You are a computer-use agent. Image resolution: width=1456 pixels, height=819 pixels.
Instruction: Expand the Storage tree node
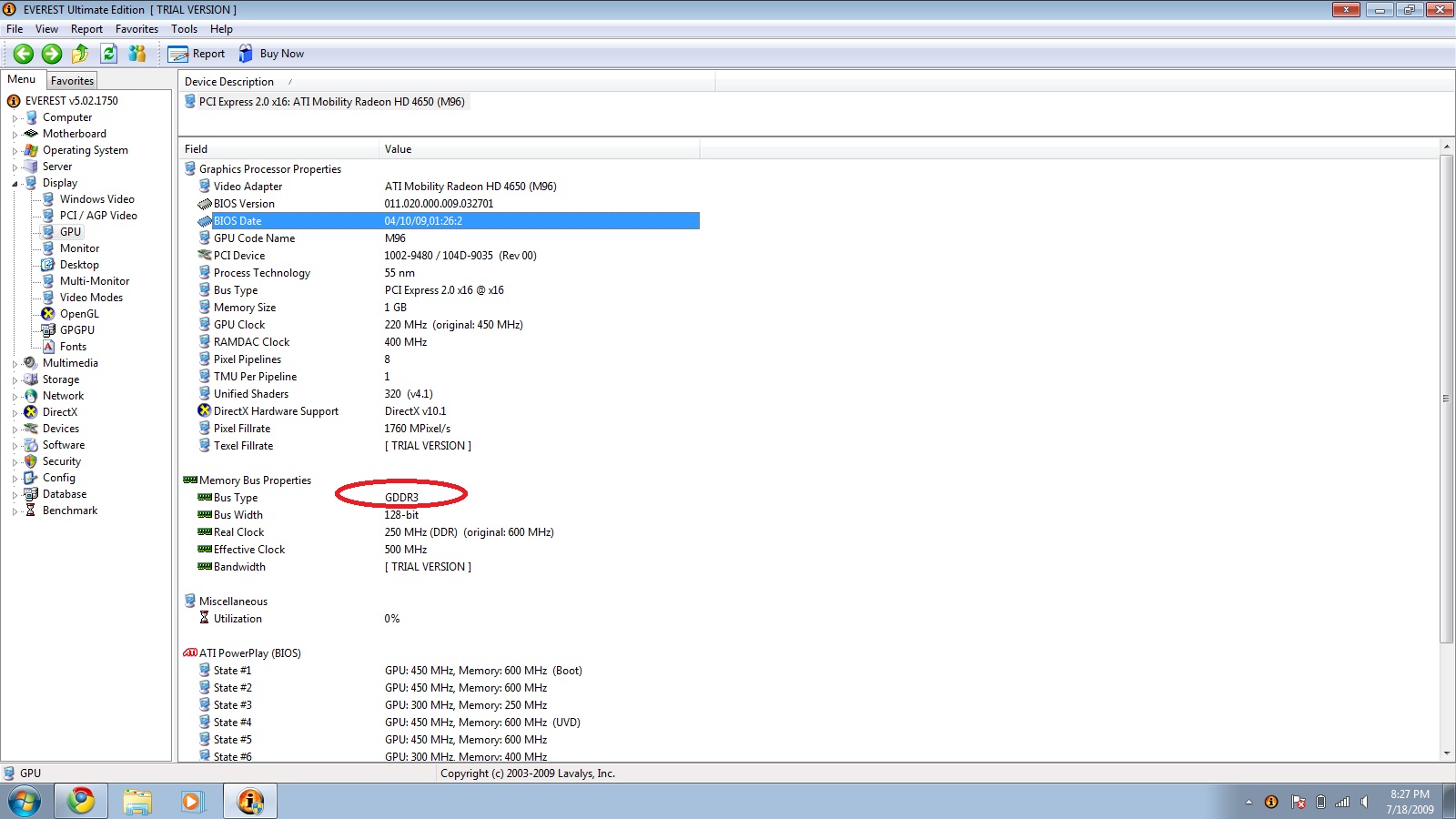[15, 380]
